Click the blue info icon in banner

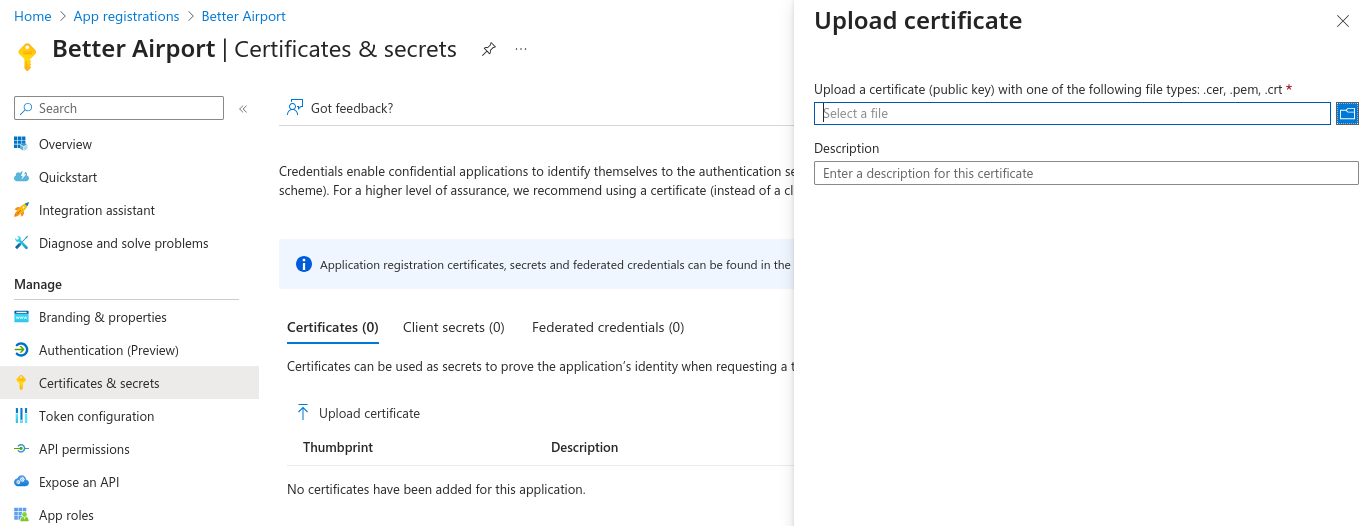pos(304,264)
